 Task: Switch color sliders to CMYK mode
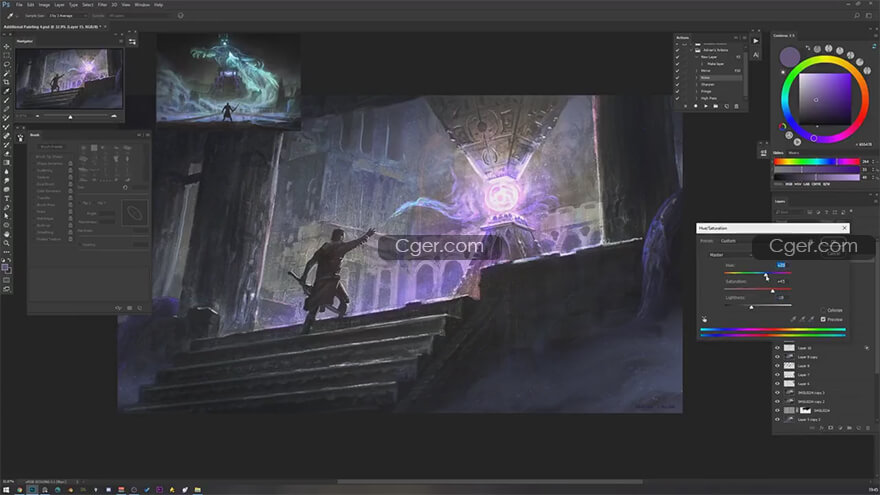tap(816, 184)
